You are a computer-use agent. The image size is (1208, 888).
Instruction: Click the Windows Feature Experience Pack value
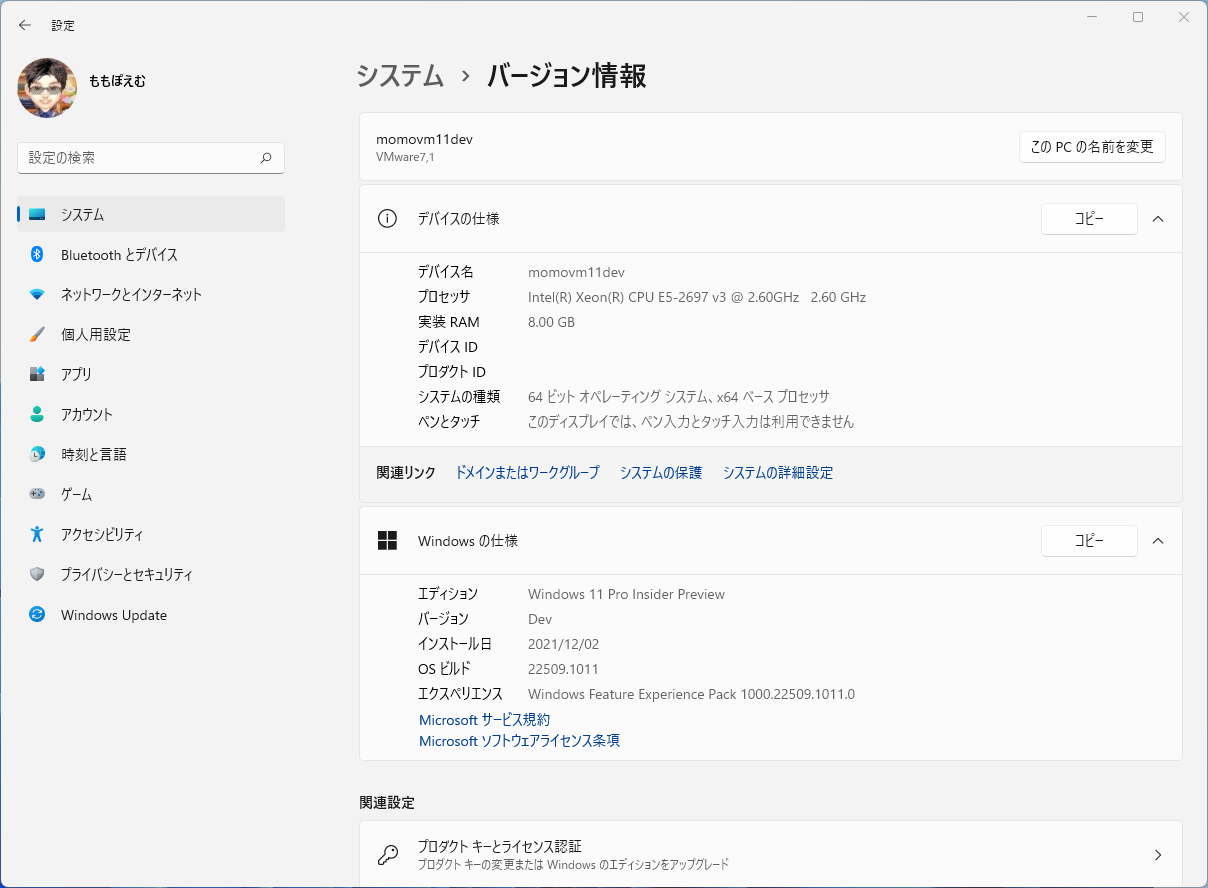coord(691,694)
